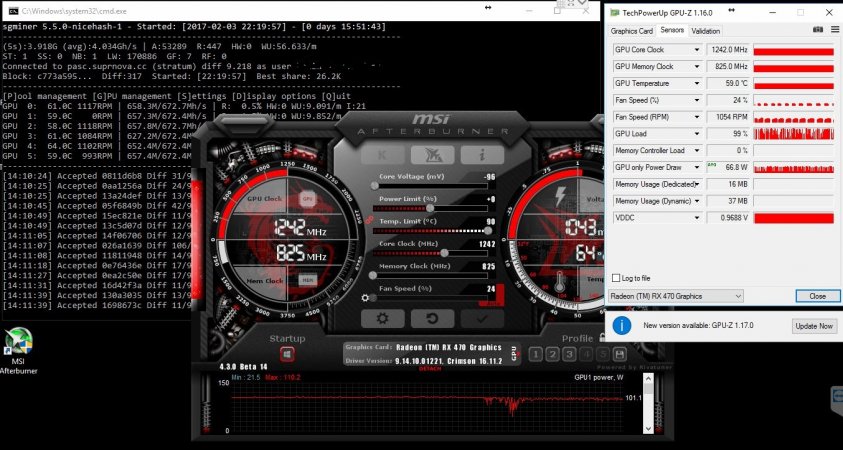
Task: Click the Fan Speed slider handle
Action: (x=373, y=298)
